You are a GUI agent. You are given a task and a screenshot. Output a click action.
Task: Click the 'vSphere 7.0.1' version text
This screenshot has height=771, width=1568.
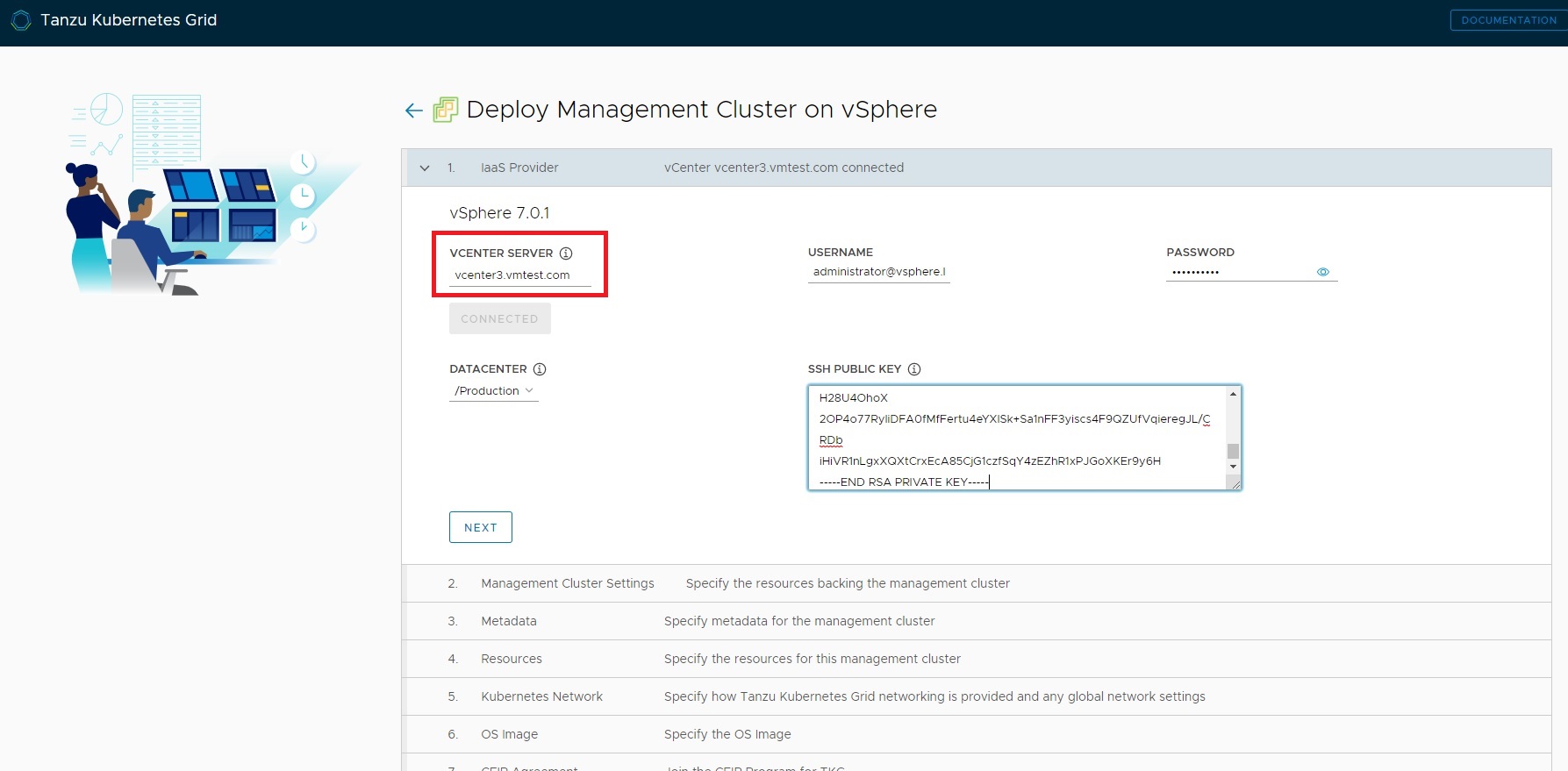tap(499, 213)
